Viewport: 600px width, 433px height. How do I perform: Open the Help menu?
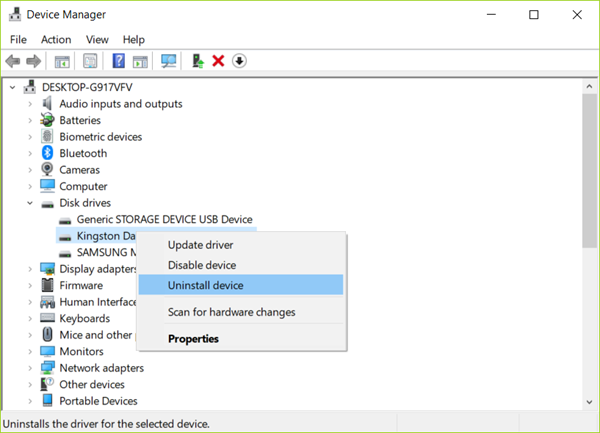point(134,39)
